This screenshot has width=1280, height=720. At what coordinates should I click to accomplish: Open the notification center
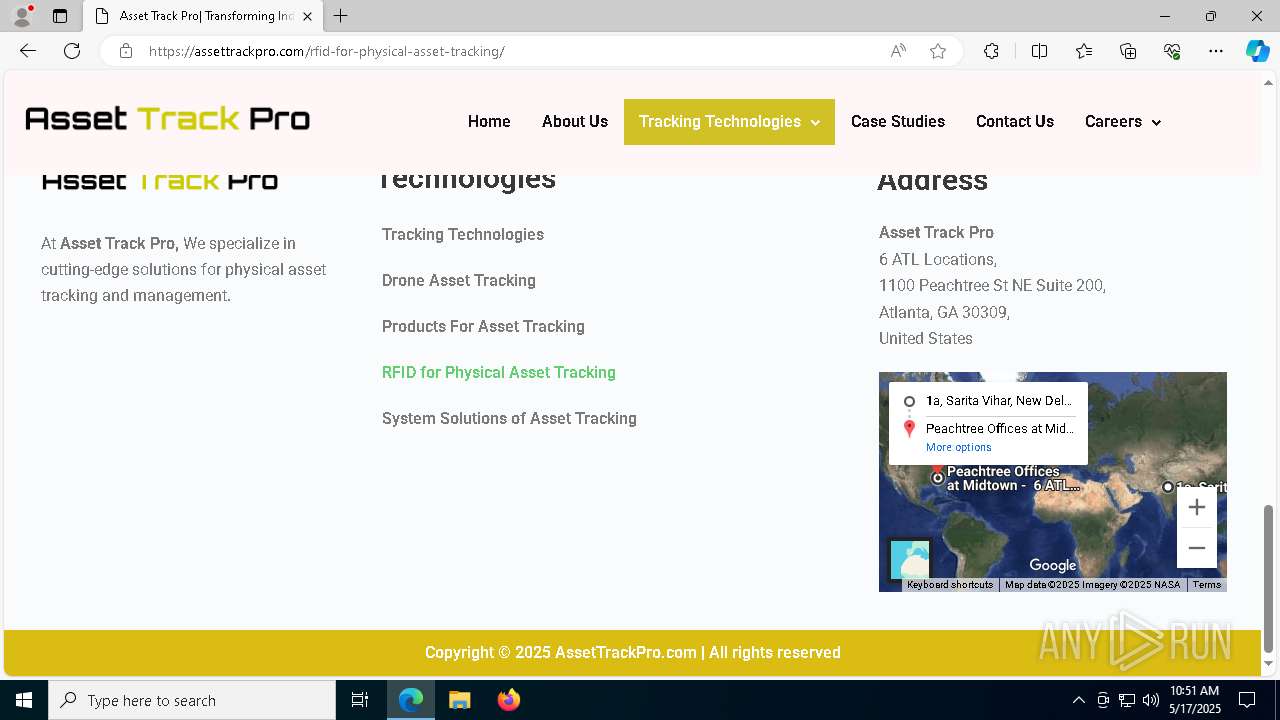[1247, 700]
